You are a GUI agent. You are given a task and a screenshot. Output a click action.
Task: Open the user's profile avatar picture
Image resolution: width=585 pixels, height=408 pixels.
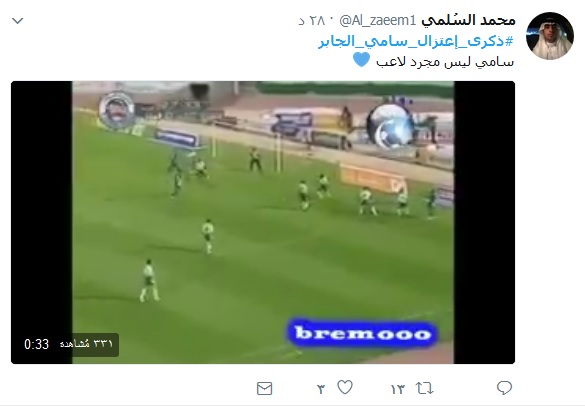pos(550,36)
